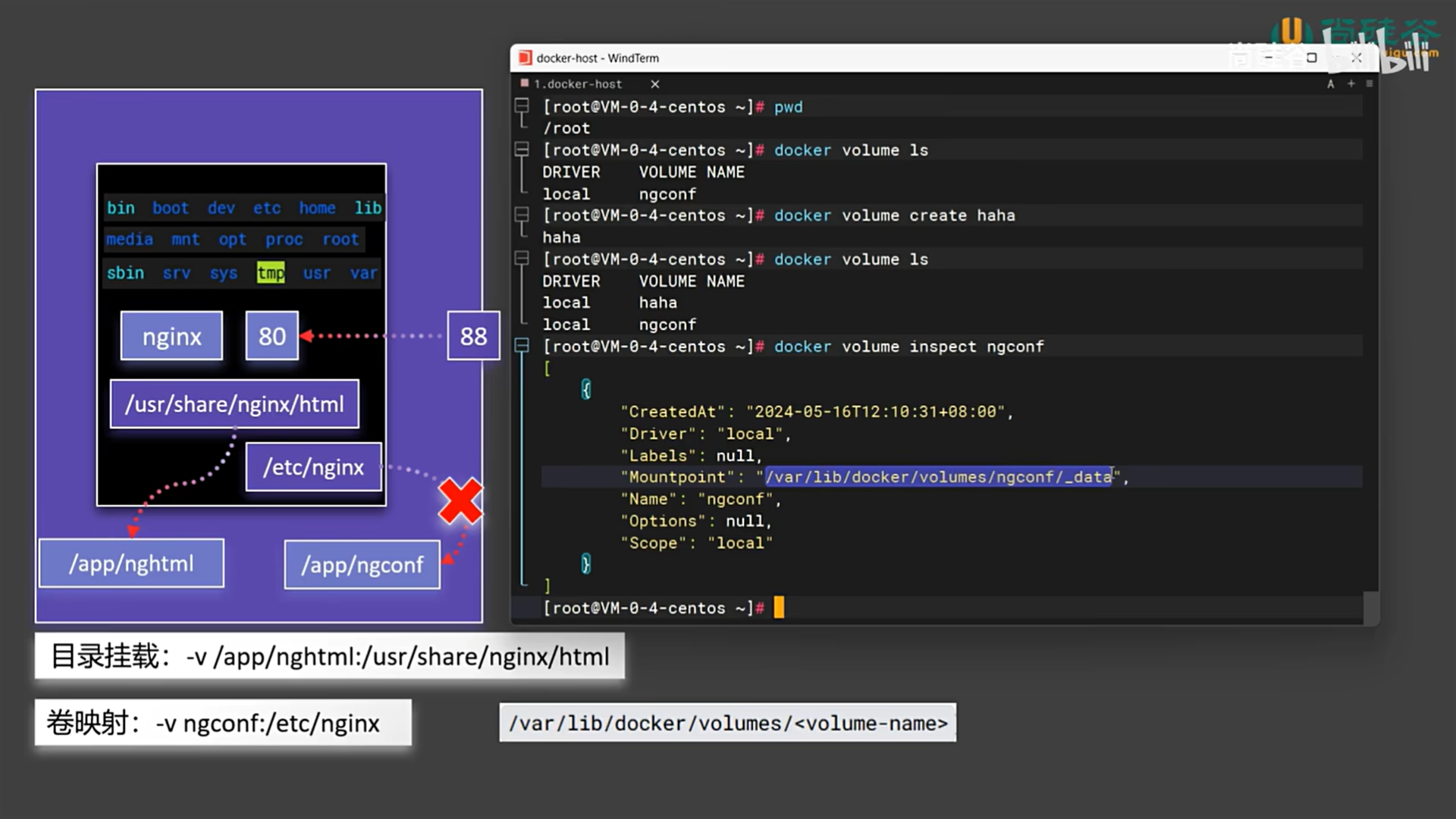Click the 目录挂载 mount command text box
The height and width of the screenshot is (819, 1456).
tap(330, 657)
